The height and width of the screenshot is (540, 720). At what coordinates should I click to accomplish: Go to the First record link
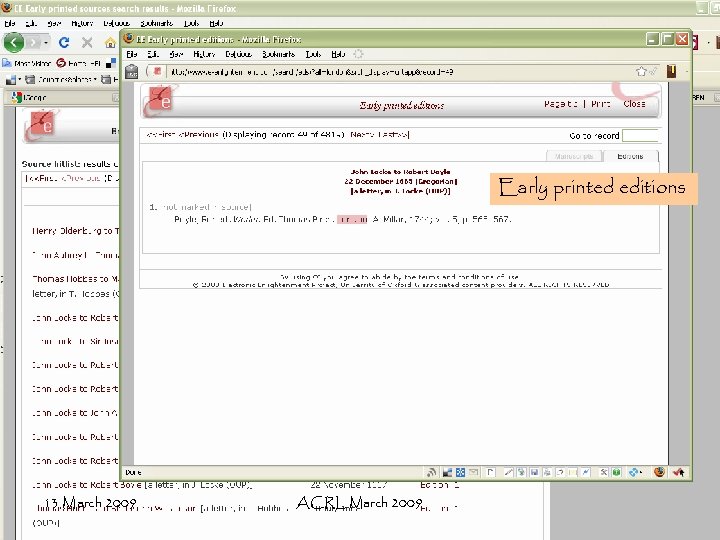160,135
